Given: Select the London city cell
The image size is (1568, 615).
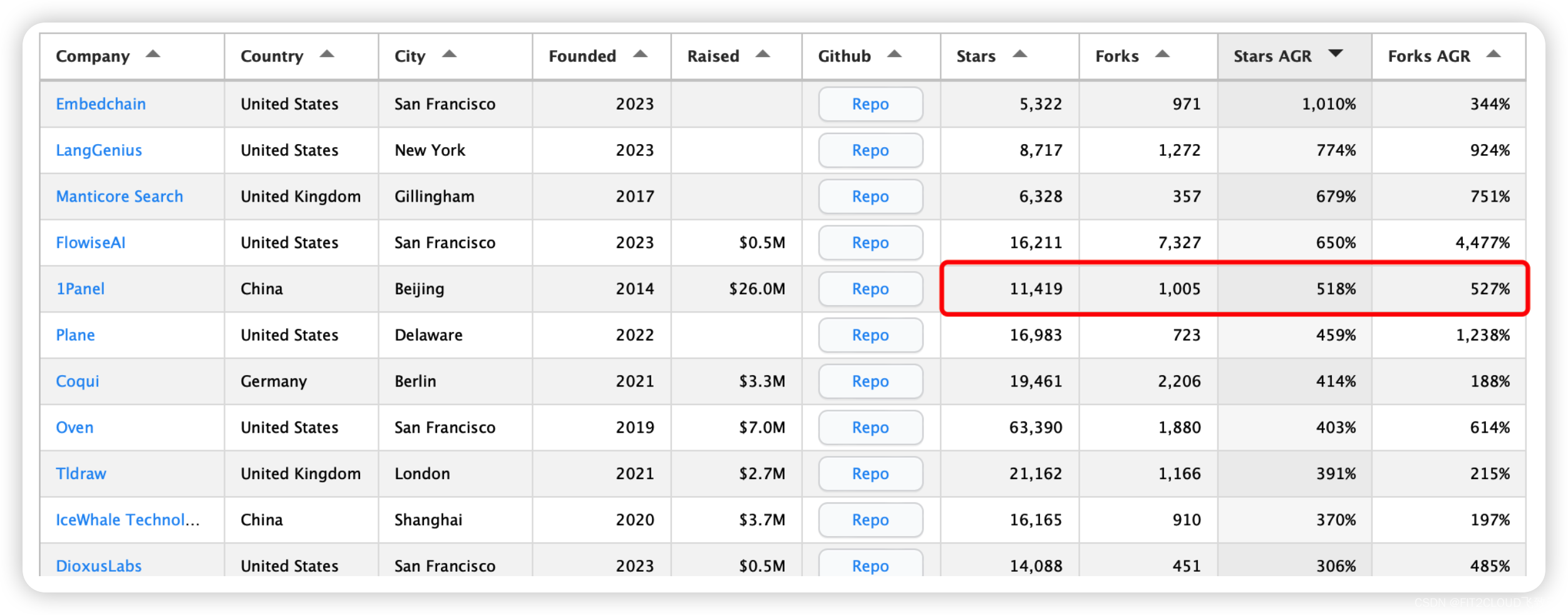Looking at the screenshot, I should coord(455,474).
